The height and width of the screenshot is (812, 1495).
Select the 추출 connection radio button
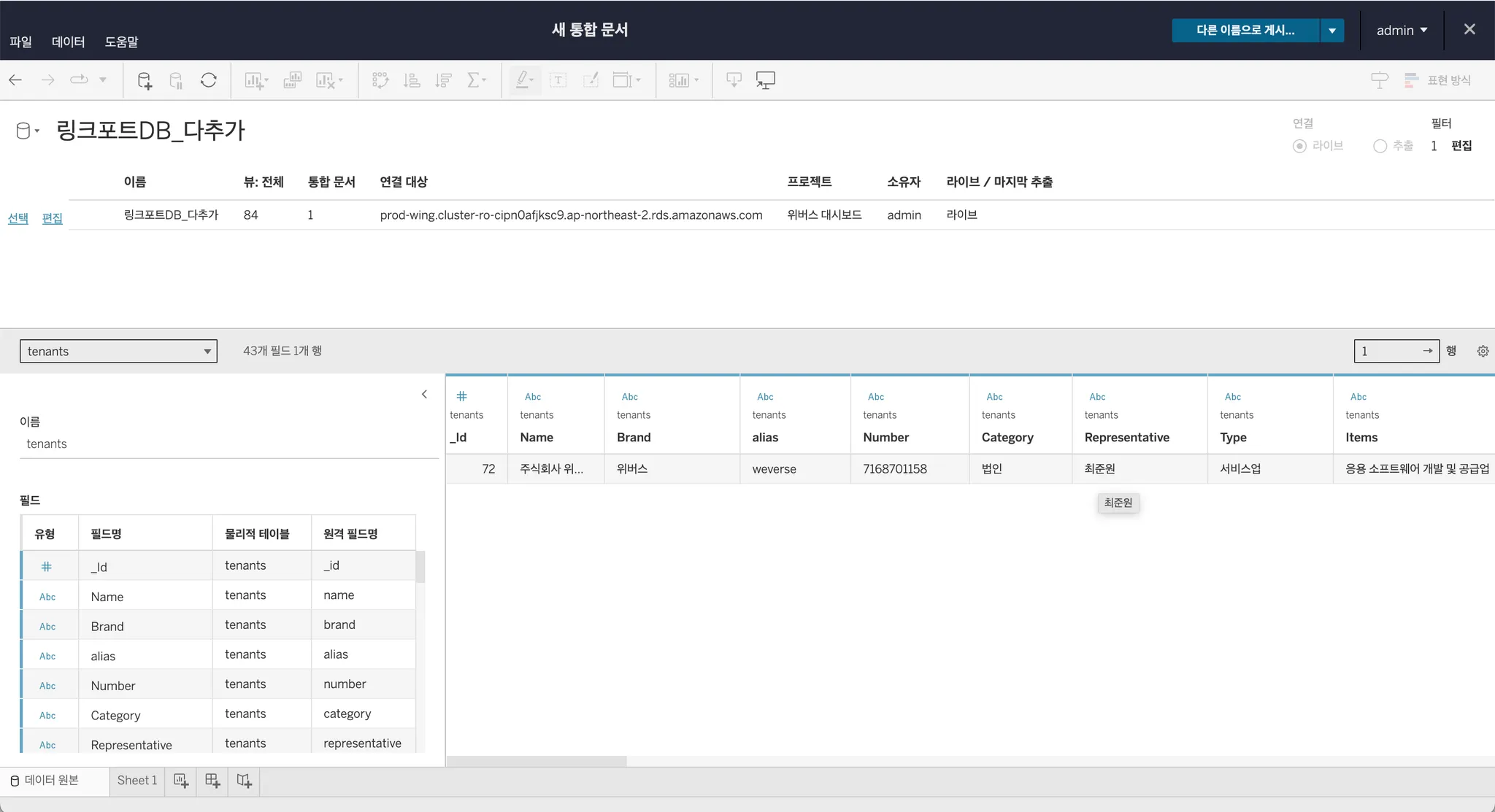pos(1380,146)
